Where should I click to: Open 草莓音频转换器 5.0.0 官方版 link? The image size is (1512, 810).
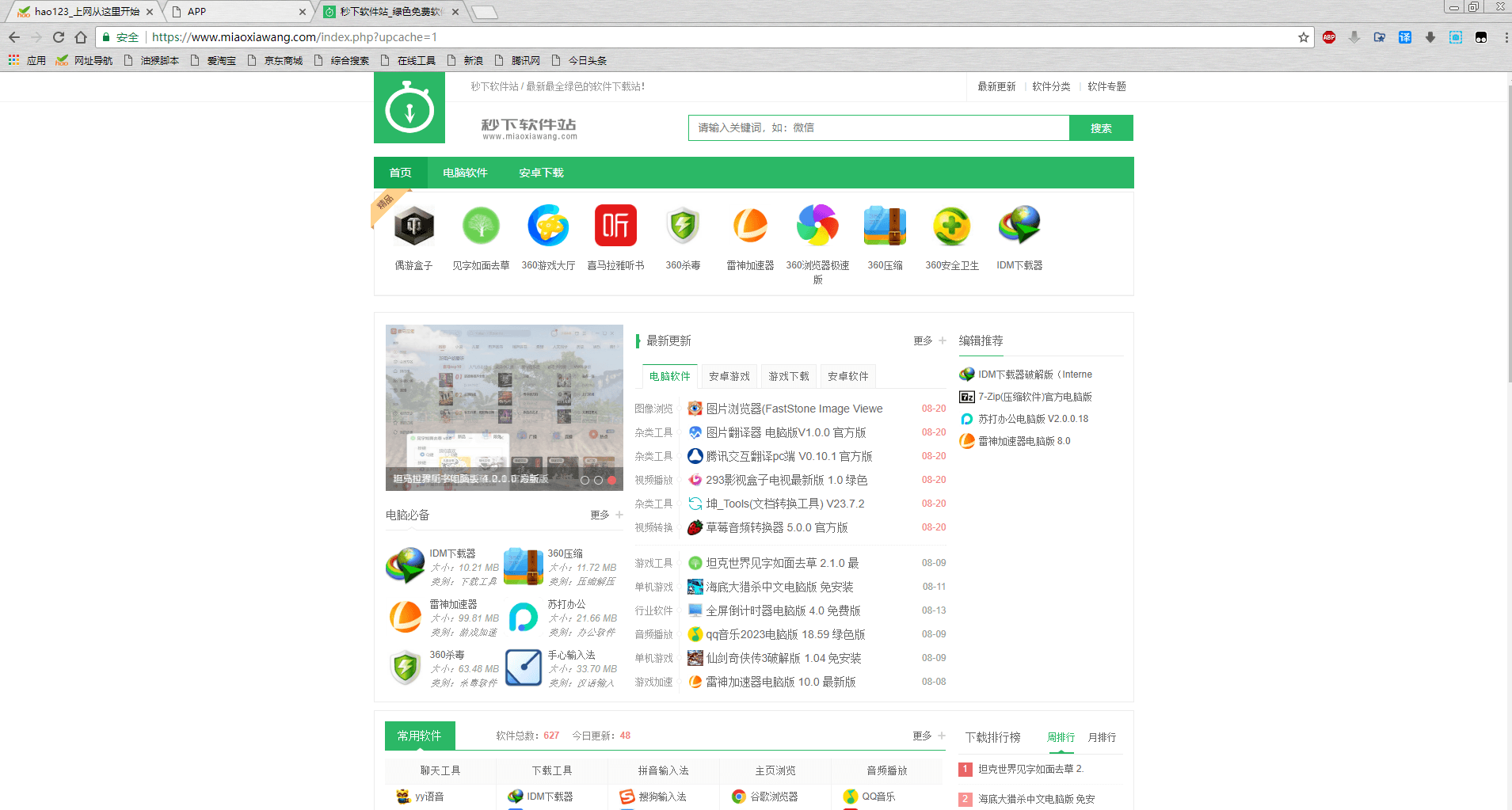pyautogui.click(x=777, y=527)
